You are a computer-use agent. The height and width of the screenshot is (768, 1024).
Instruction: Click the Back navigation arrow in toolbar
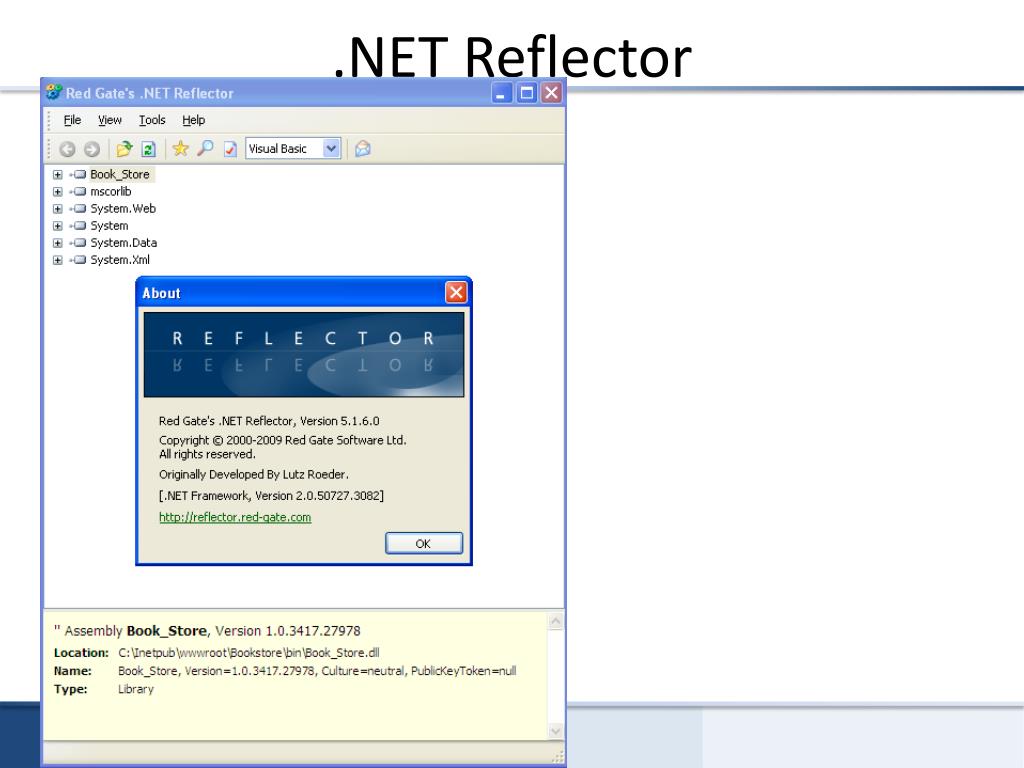(67, 149)
